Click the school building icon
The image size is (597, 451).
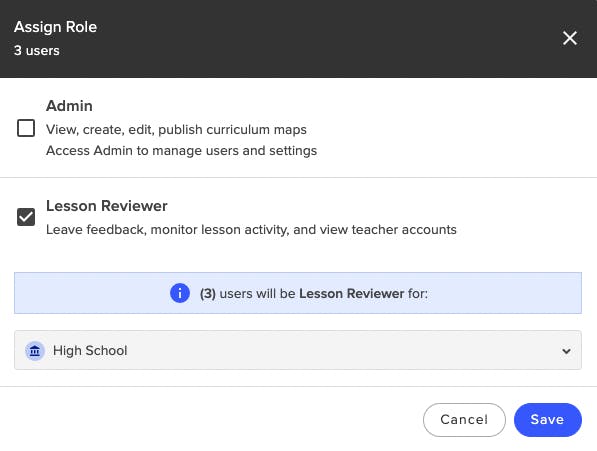[x=35, y=351]
